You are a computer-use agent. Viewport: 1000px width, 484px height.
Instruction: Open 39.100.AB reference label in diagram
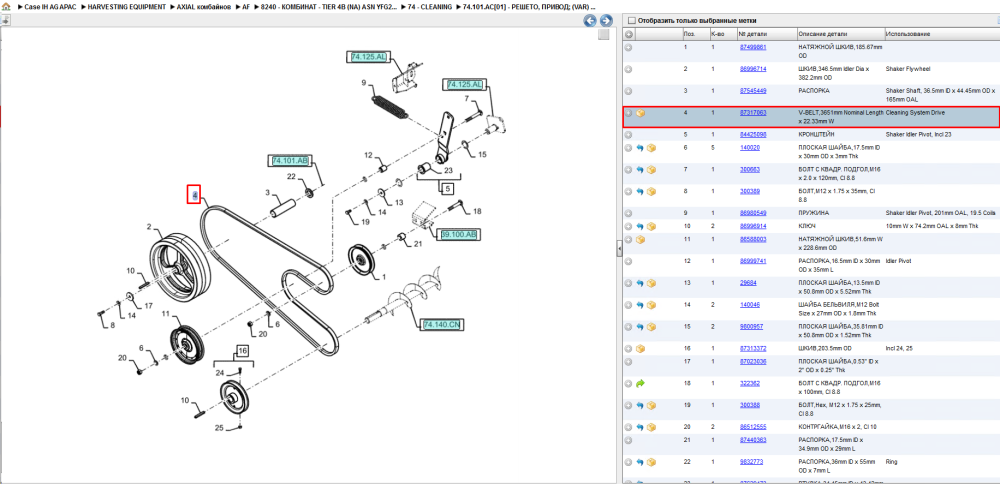coord(458,235)
